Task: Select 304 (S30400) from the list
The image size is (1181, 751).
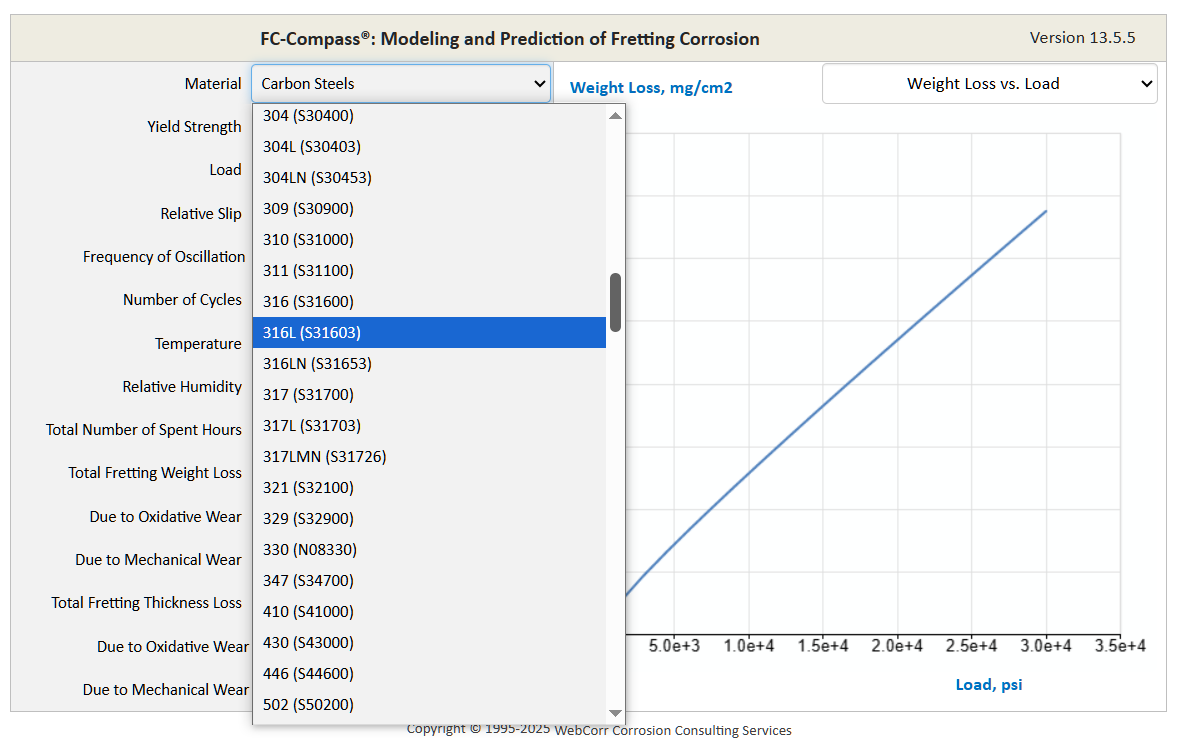Action: pyautogui.click(x=429, y=115)
